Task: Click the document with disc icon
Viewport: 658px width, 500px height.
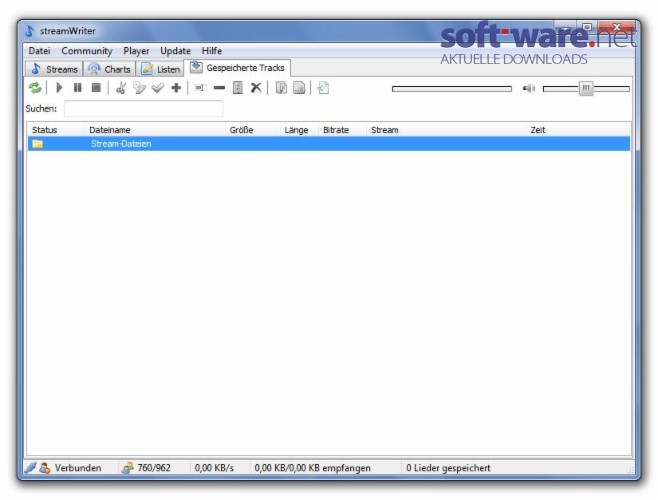Action: pyautogui.click(x=299, y=88)
